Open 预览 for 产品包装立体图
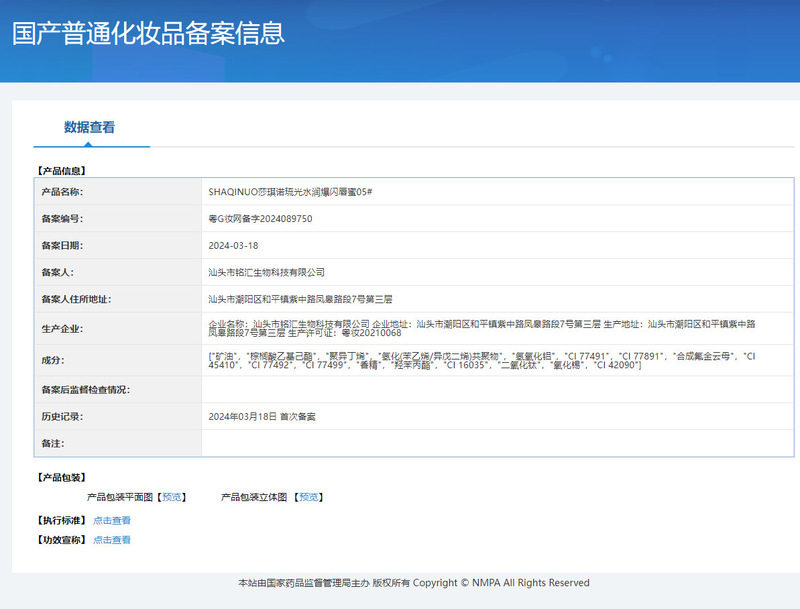This screenshot has width=800, height=609. click(x=309, y=497)
